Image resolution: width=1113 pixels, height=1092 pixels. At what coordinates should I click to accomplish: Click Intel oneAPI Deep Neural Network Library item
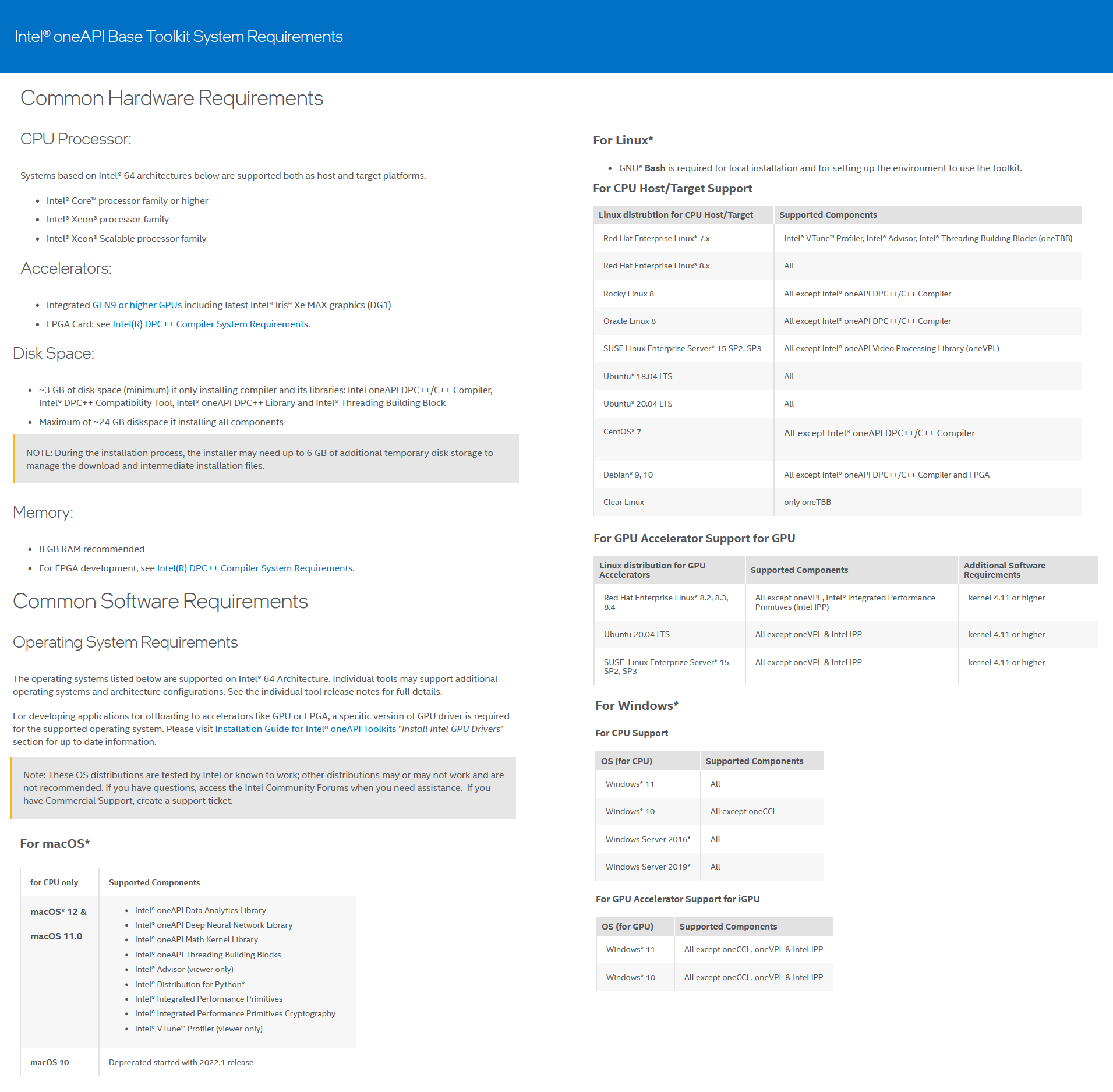[x=214, y=925]
